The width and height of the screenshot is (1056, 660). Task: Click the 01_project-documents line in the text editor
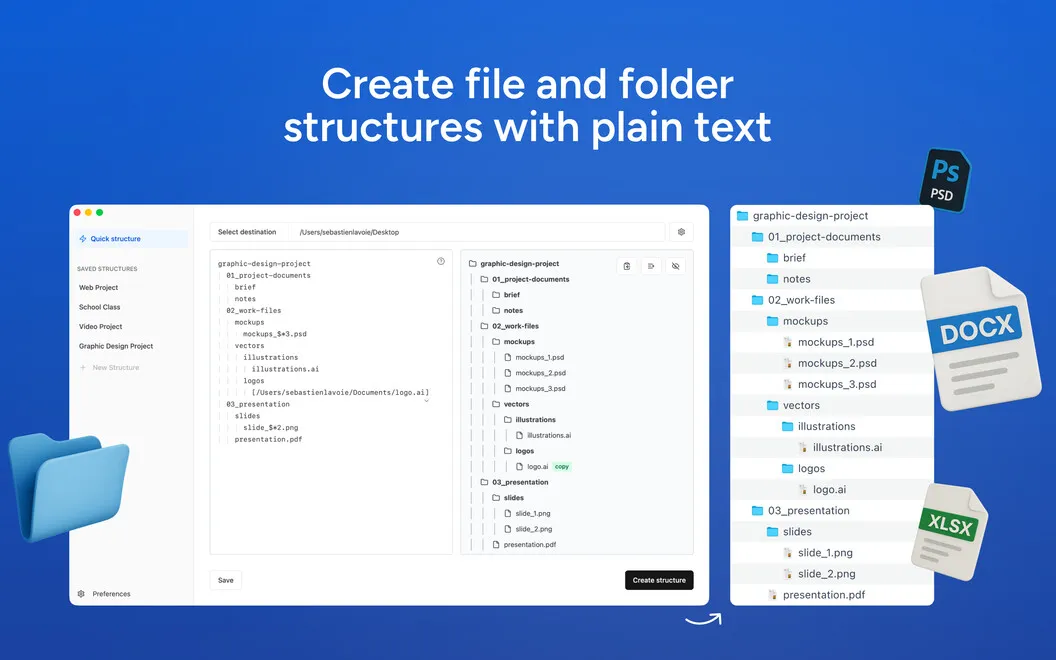coord(268,275)
